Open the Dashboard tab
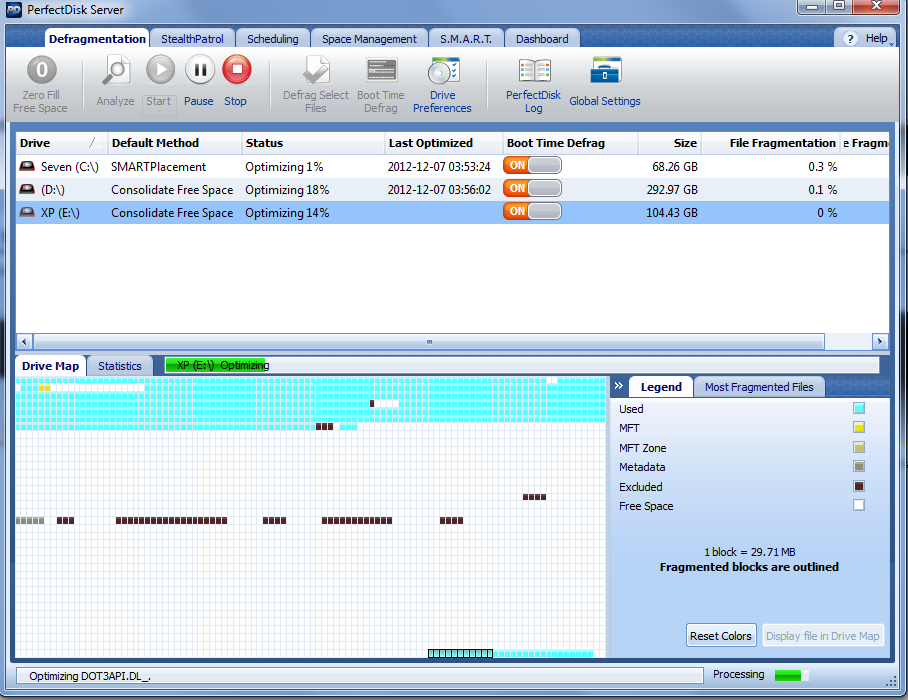The width and height of the screenshot is (908, 700). point(542,39)
